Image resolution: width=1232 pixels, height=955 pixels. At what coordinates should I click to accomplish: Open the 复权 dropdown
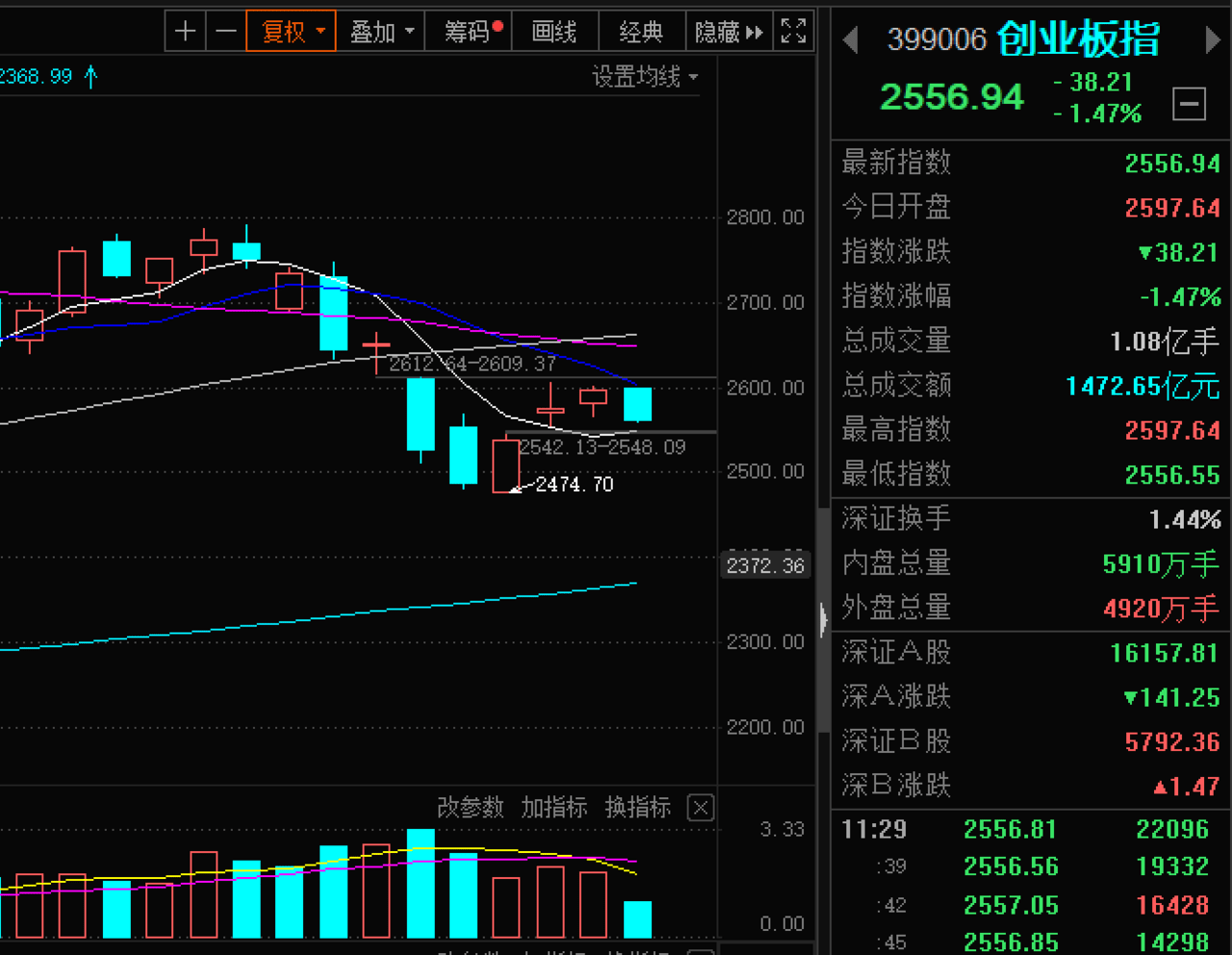292,32
